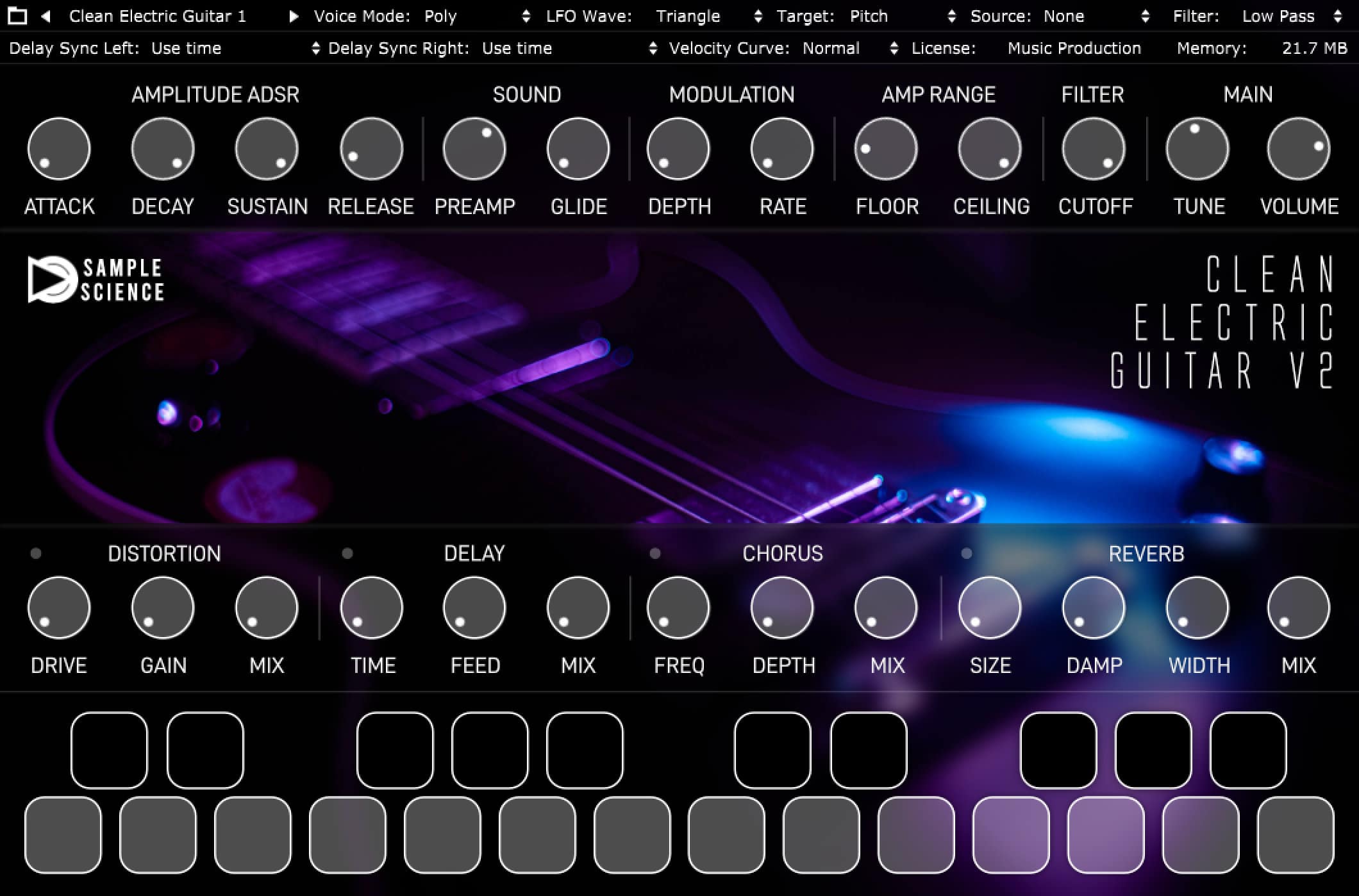Click the Amp Range Floor knob
Viewport: 1359px width, 896px height.
(x=886, y=149)
